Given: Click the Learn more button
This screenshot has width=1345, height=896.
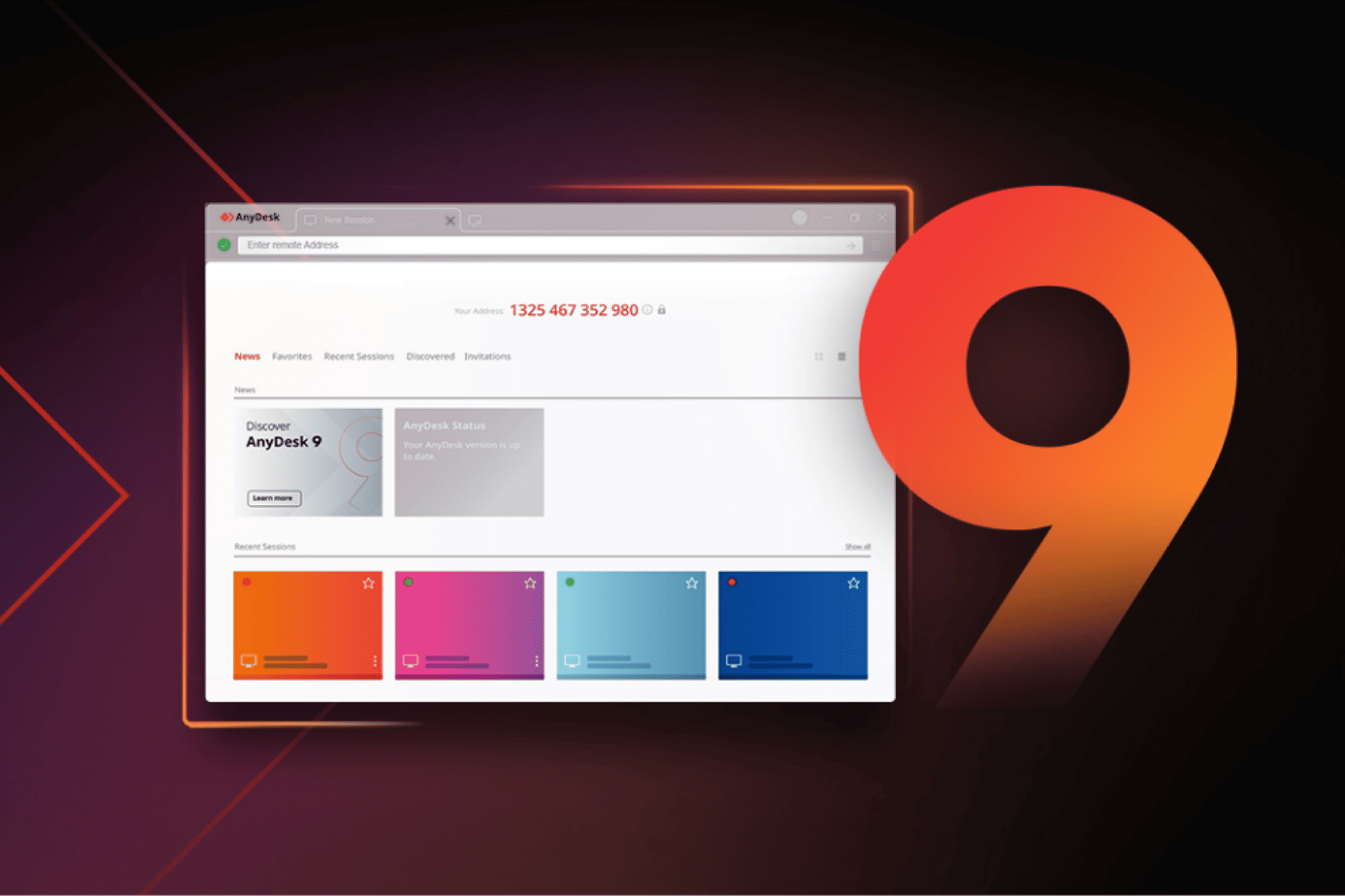Looking at the screenshot, I should 274,498.
